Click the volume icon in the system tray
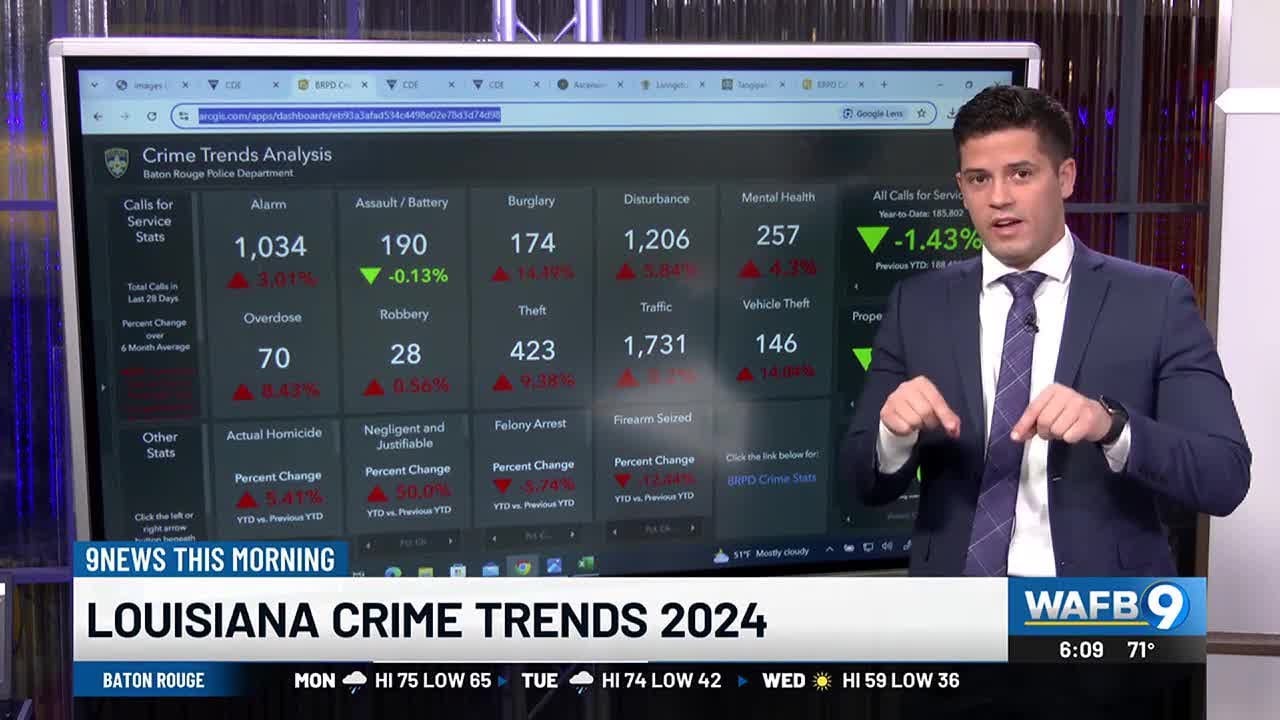 889,546
